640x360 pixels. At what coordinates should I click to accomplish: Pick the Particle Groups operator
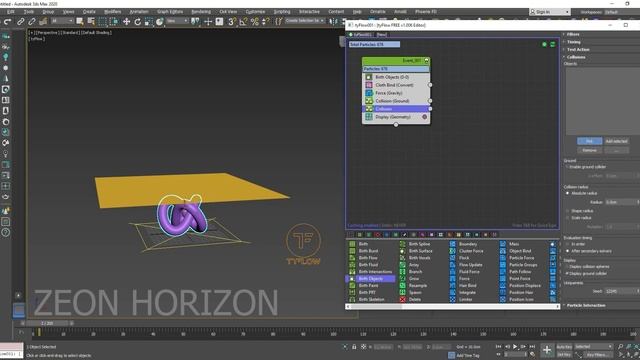click(523, 264)
